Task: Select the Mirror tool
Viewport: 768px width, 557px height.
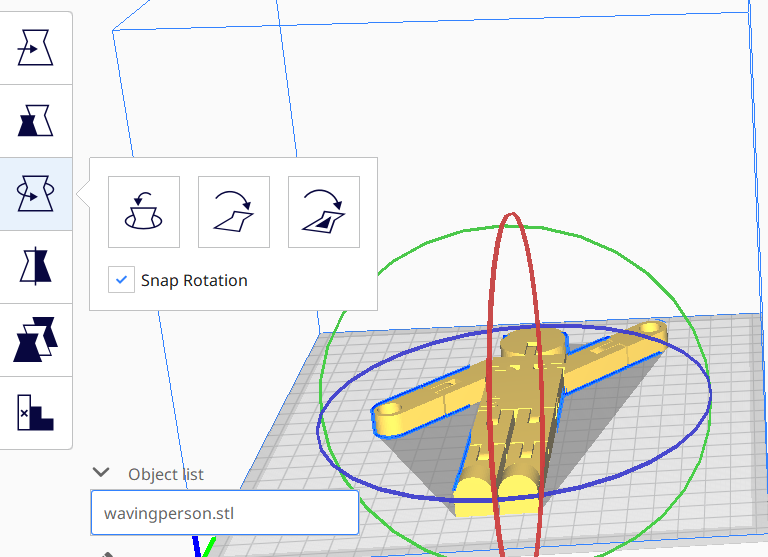Action: pyautogui.click(x=36, y=267)
